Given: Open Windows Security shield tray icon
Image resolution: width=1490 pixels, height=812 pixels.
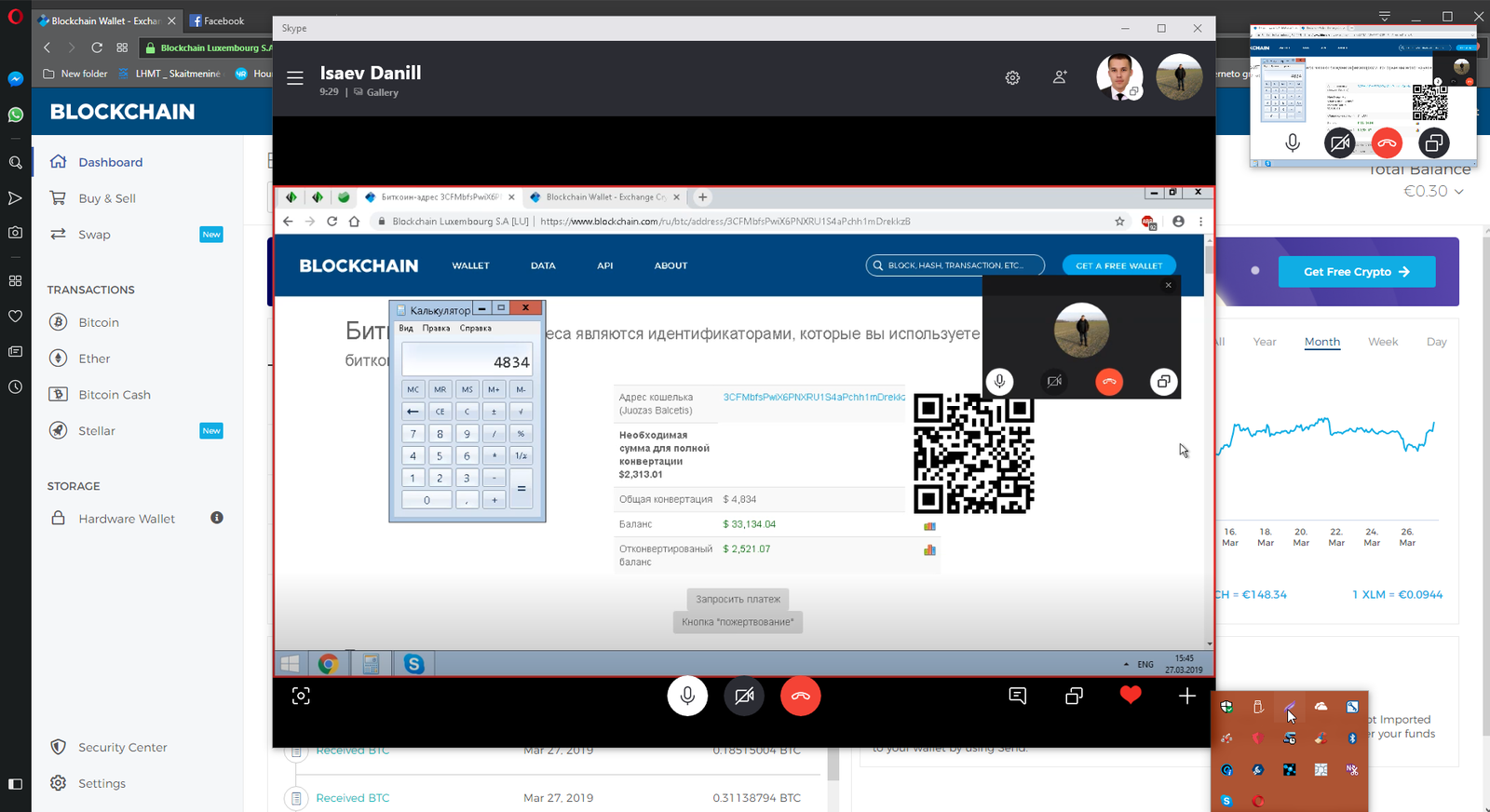Looking at the screenshot, I should click(1226, 707).
